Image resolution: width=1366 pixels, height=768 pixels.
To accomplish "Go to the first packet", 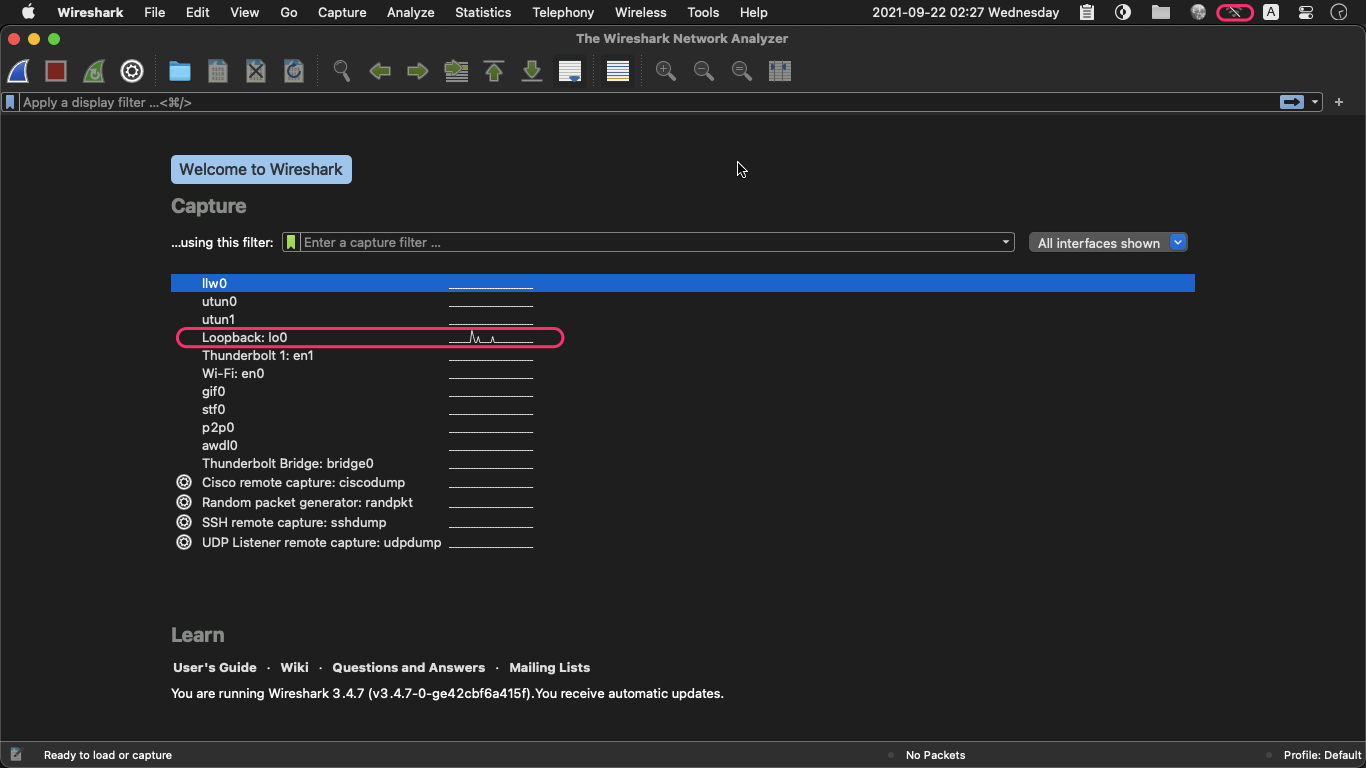I will pos(494,71).
